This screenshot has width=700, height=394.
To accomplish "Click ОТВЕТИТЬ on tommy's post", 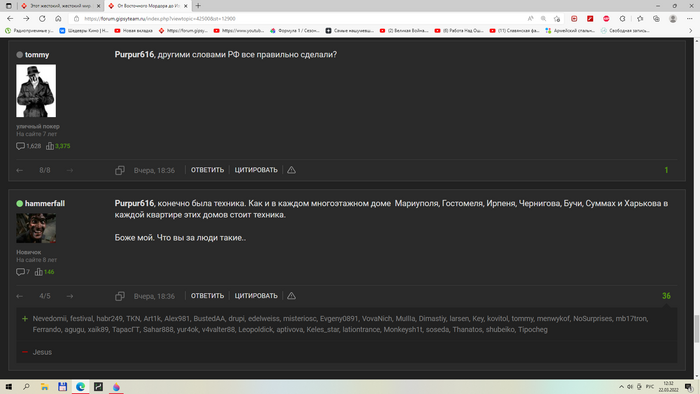I will click(x=208, y=170).
